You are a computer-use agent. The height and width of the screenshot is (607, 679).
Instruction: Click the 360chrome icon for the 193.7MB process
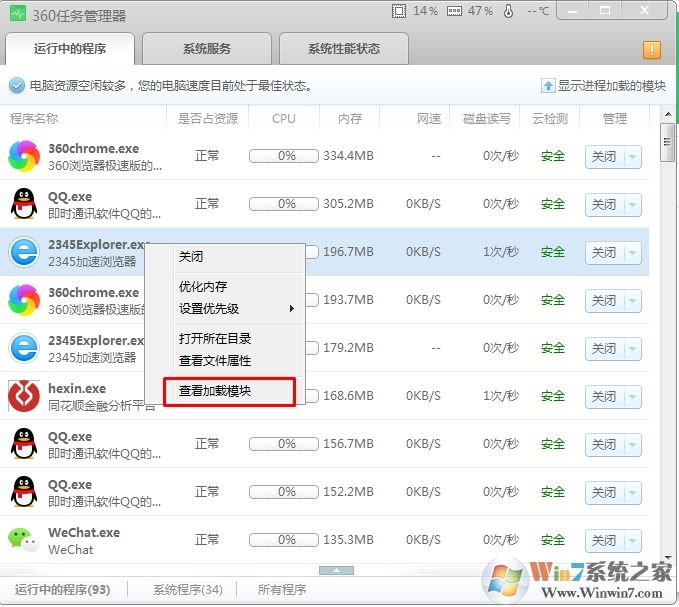point(24,300)
